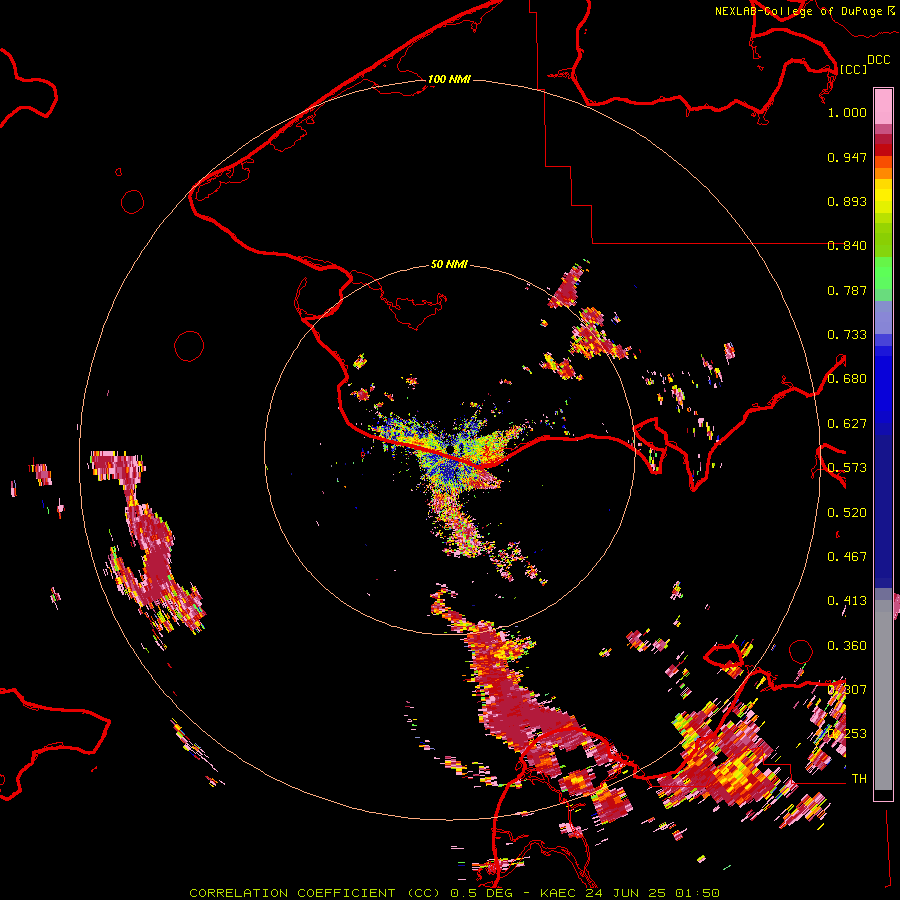The image size is (900, 900).
Task: Click the KAEC station identifier
Action: click(558, 893)
